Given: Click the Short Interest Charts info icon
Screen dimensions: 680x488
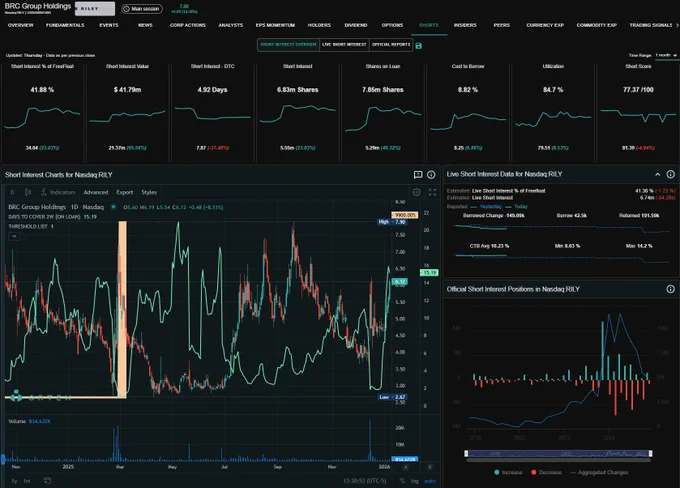Looking at the screenshot, I should pos(431,175).
